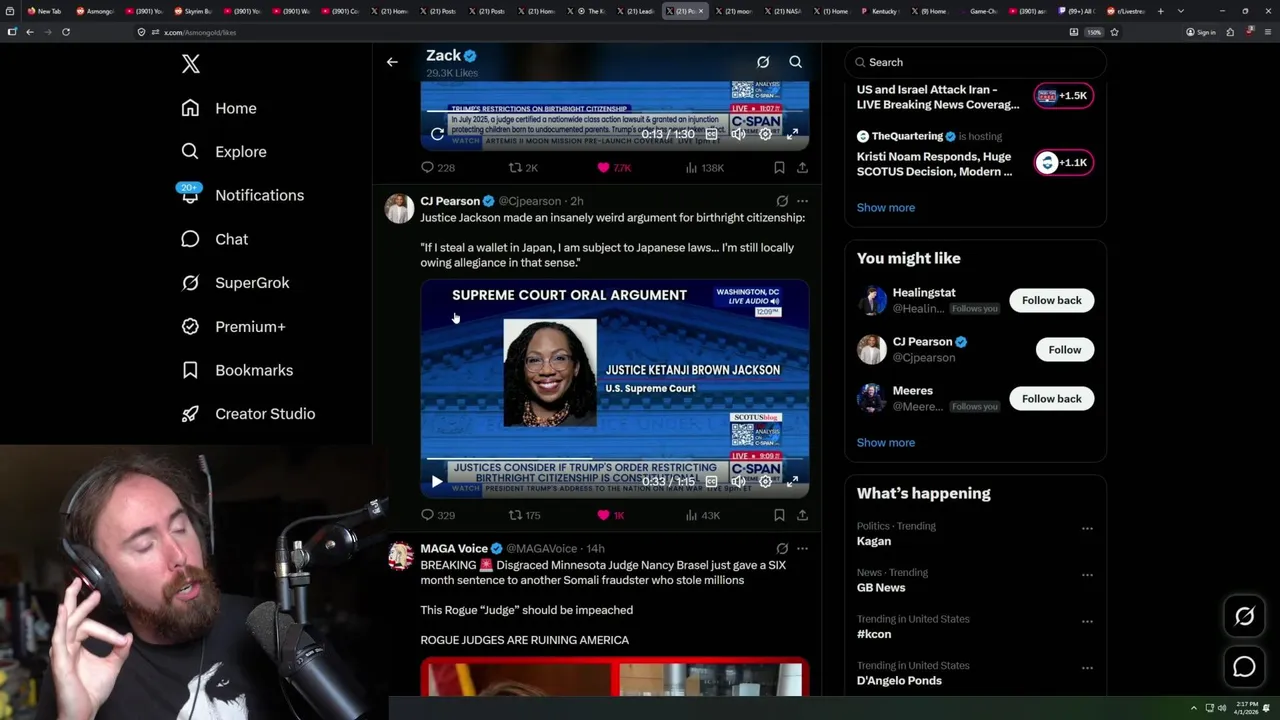Bookmark page with star icon in address bar
The height and width of the screenshot is (720, 1280).
click(1114, 32)
